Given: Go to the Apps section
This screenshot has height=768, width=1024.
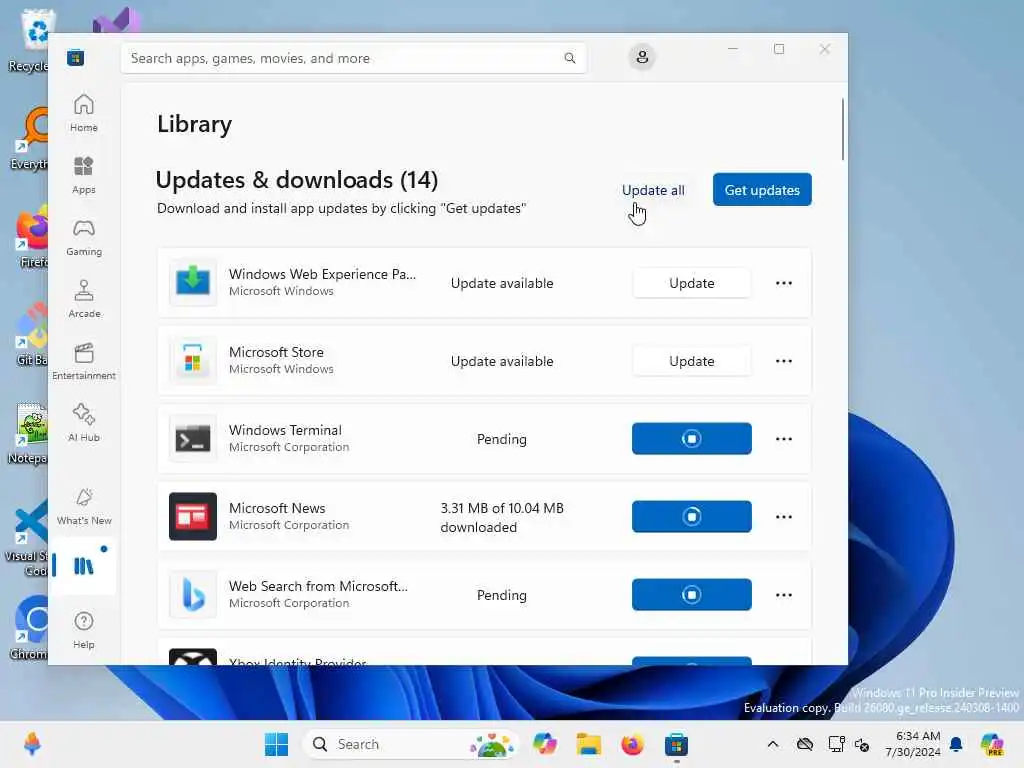Looking at the screenshot, I should tap(84, 175).
